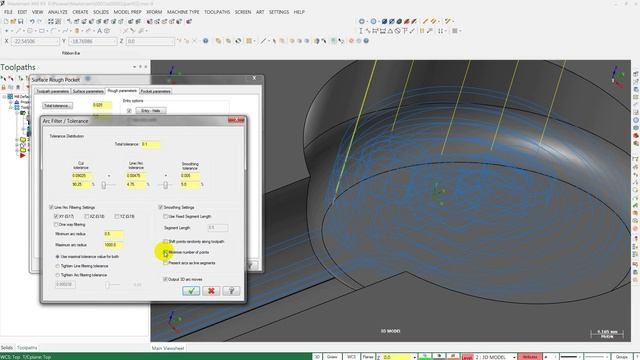Enable the XZ (G18) plane checkbox
Viewport: 640px width, 360px height.
pyautogui.click(x=87, y=216)
